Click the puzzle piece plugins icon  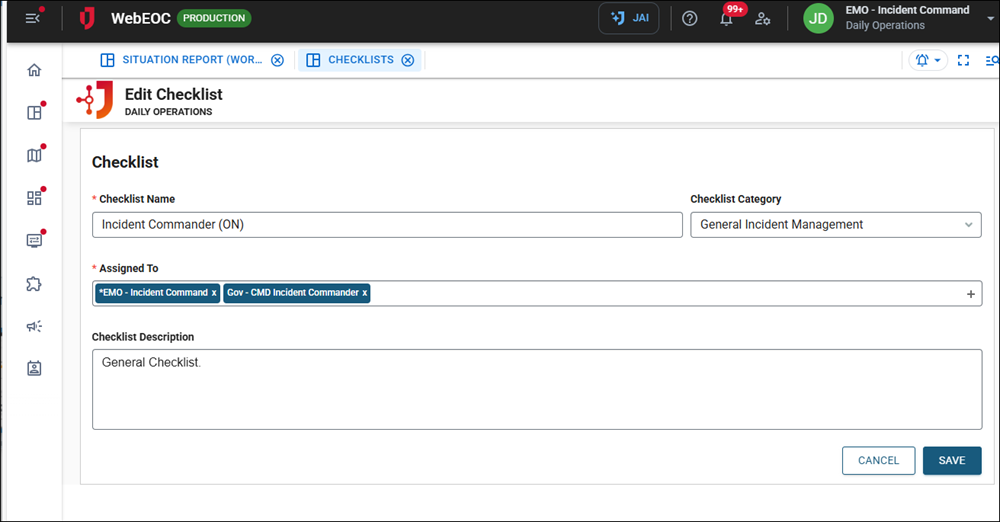click(34, 284)
